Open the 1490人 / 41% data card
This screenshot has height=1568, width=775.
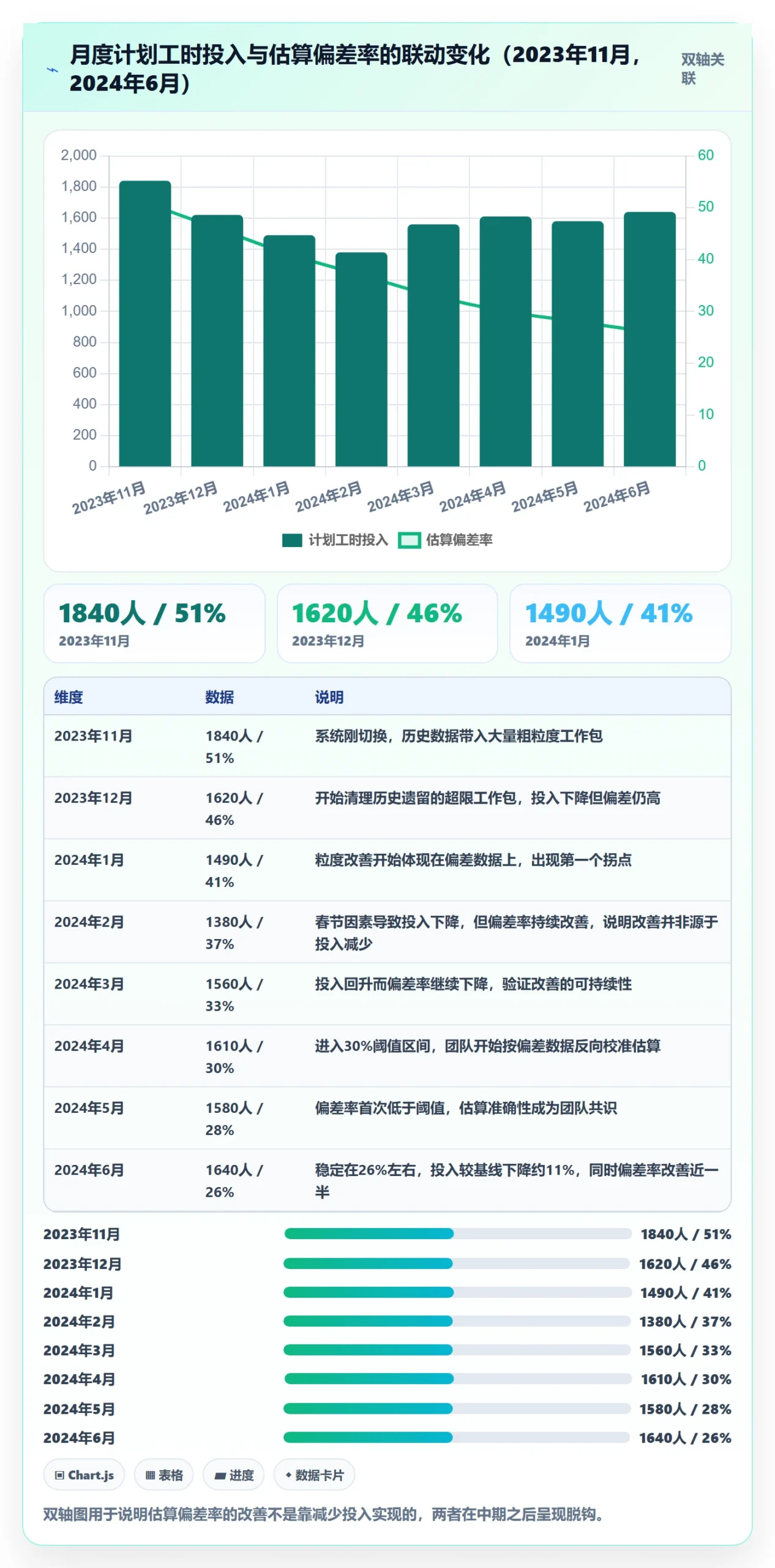pos(620,624)
